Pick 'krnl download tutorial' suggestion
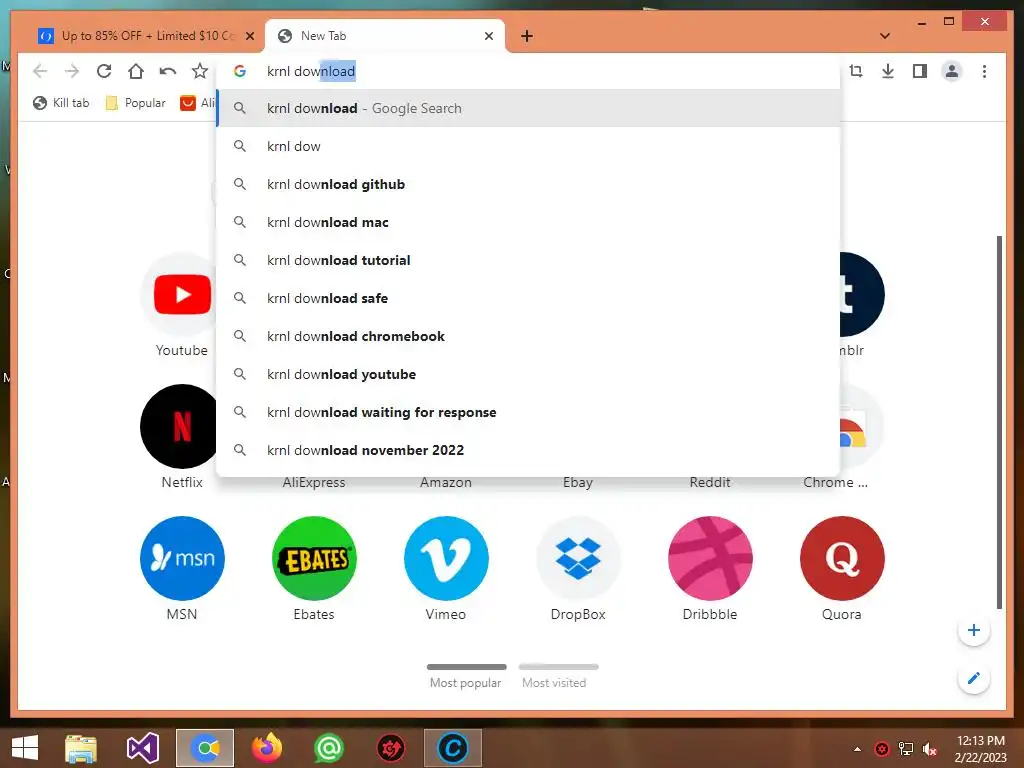The image size is (1024, 768). click(x=528, y=260)
